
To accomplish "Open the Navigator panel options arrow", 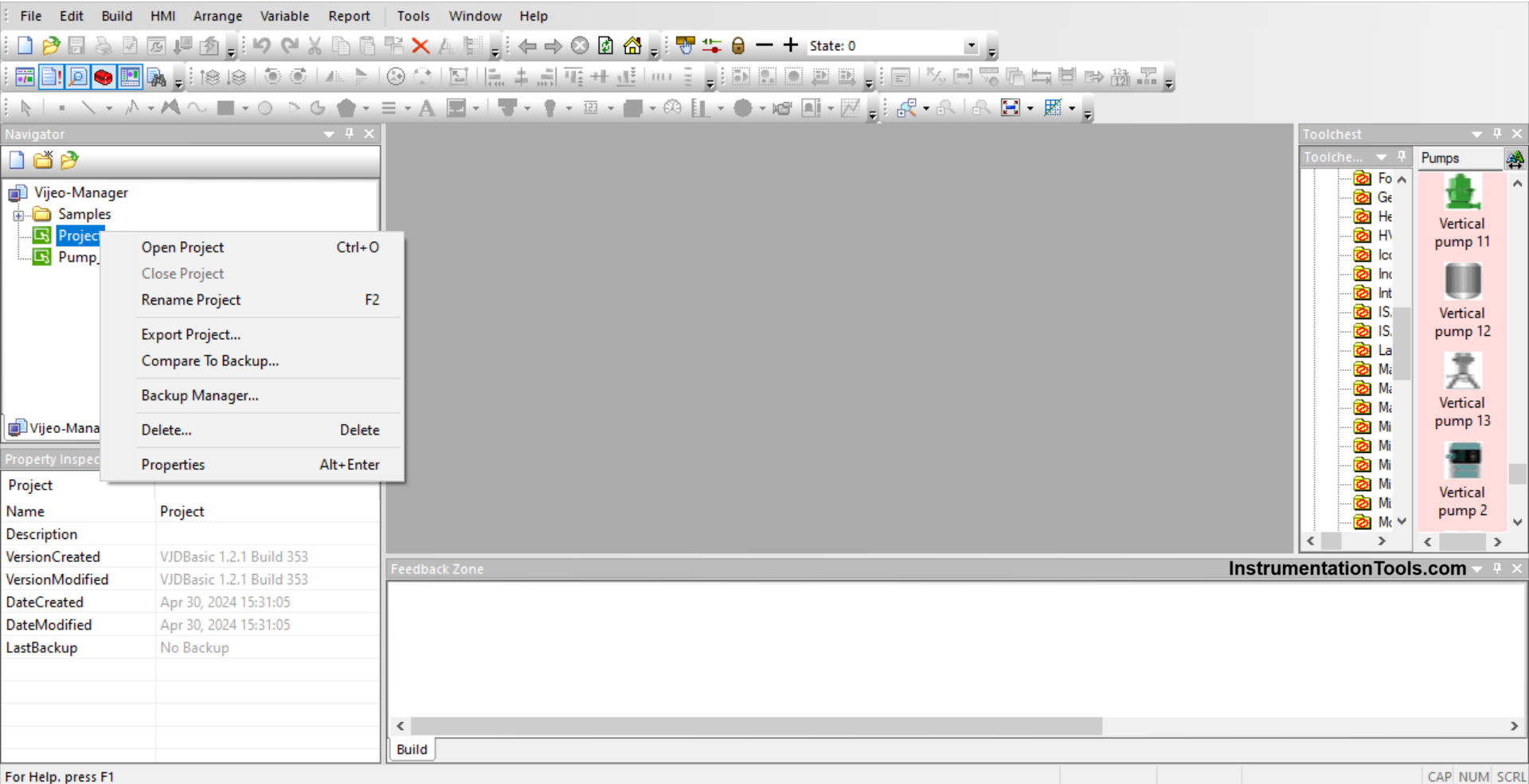I will (329, 135).
